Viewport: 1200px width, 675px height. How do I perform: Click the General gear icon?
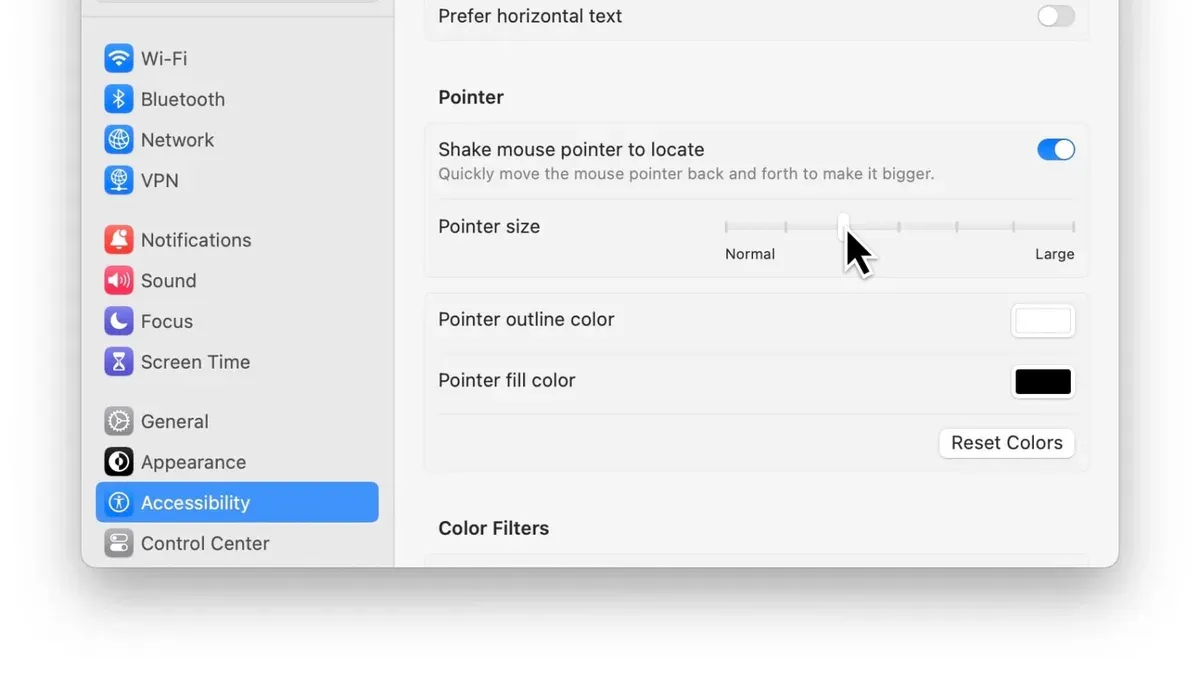(119, 421)
